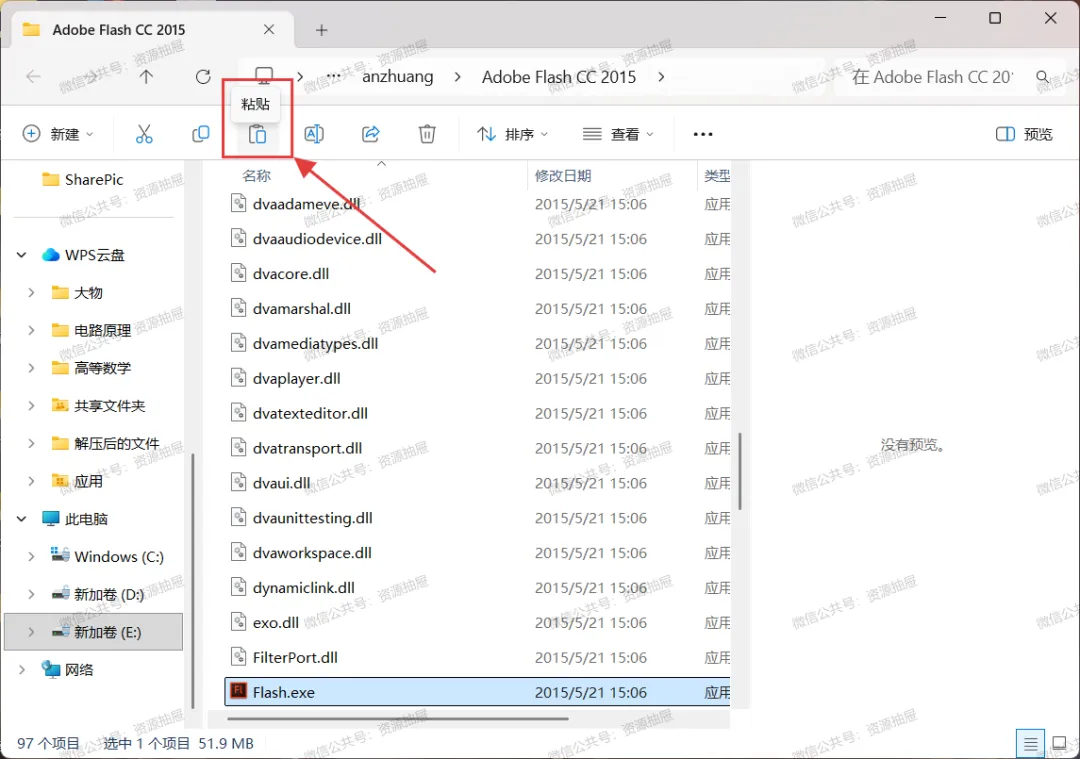The width and height of the screenshot is (1080, 759).
Task: Expand the Windows (C:) drive node
Action: 31,557
